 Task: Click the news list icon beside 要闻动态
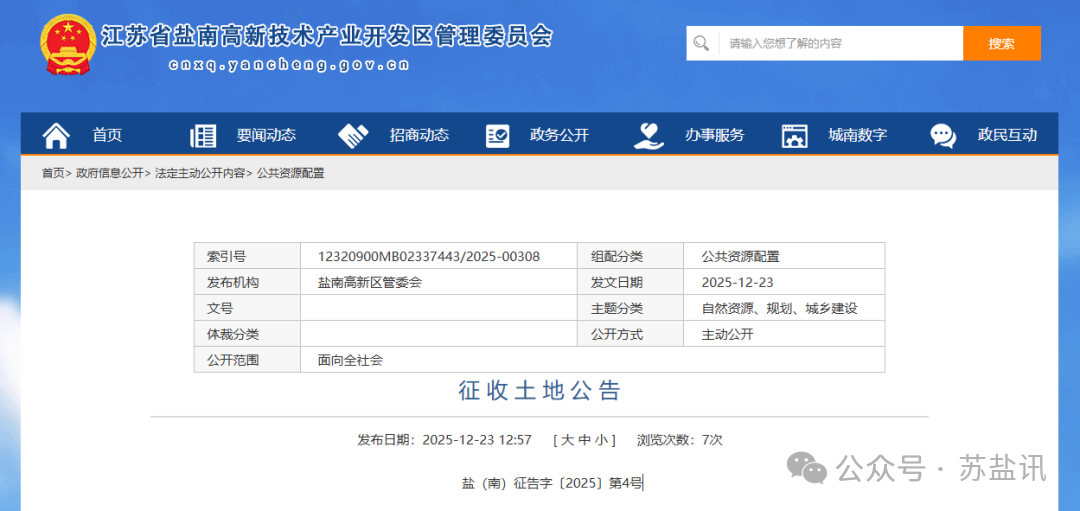(x=203, y=135)
